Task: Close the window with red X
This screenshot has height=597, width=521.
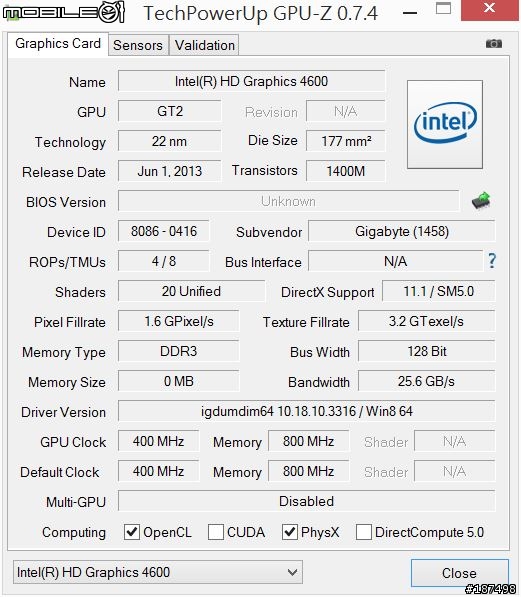Action: tap(490, 8)
